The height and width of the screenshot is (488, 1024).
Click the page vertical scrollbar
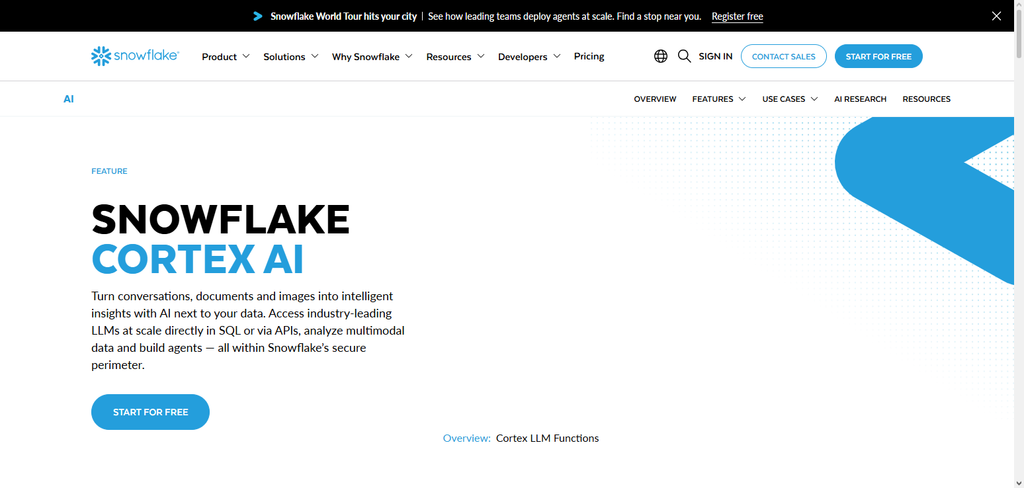[1018, 244]
